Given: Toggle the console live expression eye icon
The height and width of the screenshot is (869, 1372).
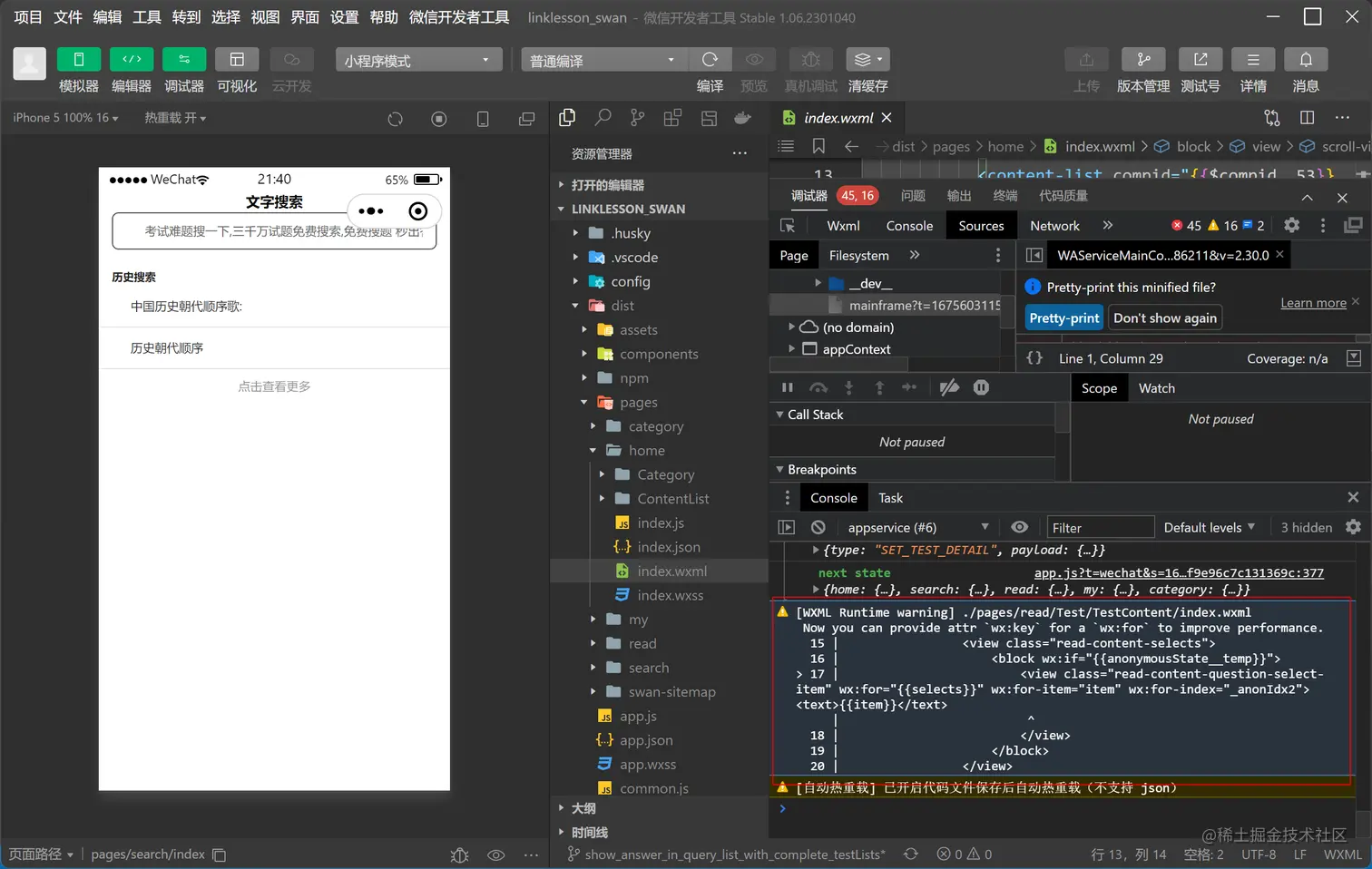Looking at the screenshot, I should [1020, 528].
